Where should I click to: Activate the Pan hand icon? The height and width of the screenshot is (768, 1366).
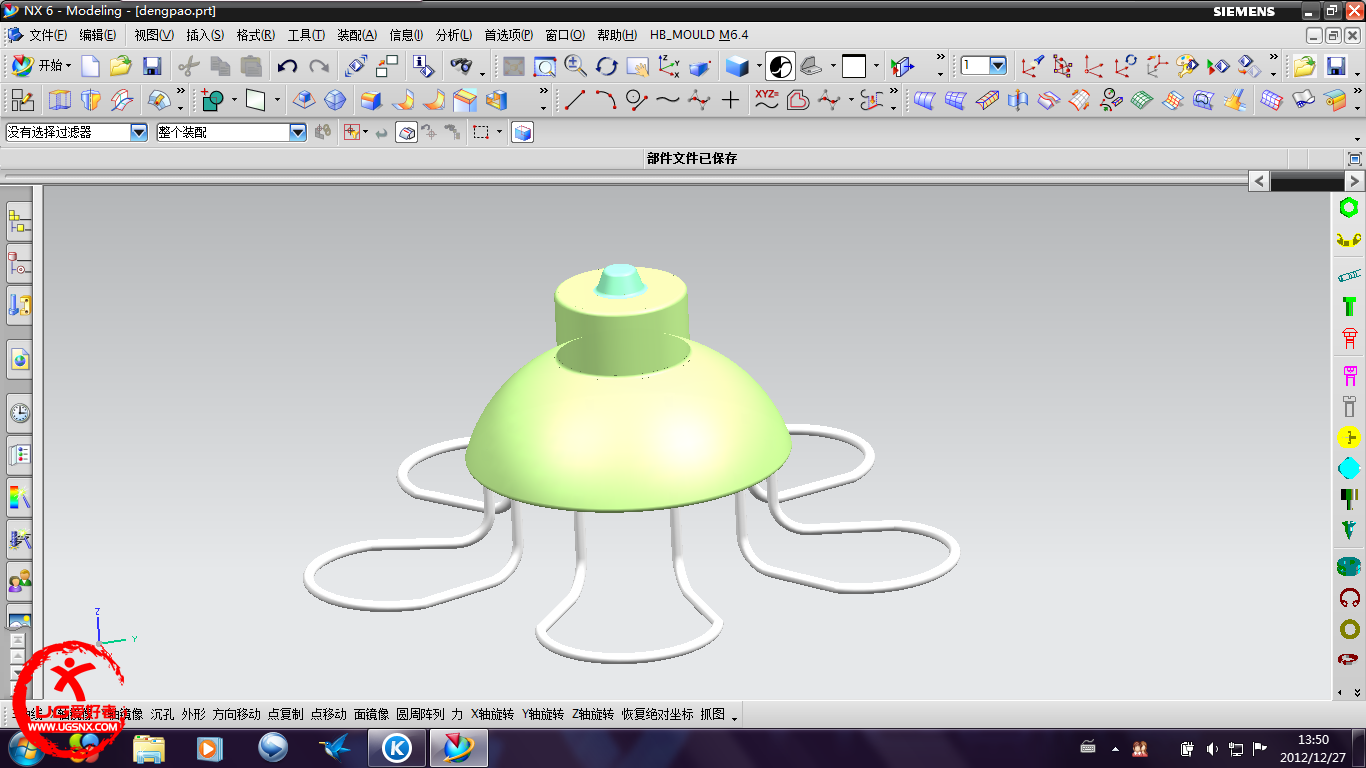[x=637, y=66]
